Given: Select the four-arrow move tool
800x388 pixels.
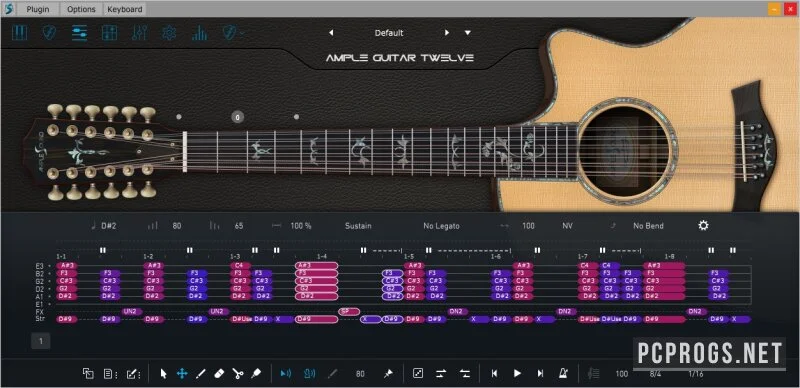Looking at the screenshot, I should 182,374.
